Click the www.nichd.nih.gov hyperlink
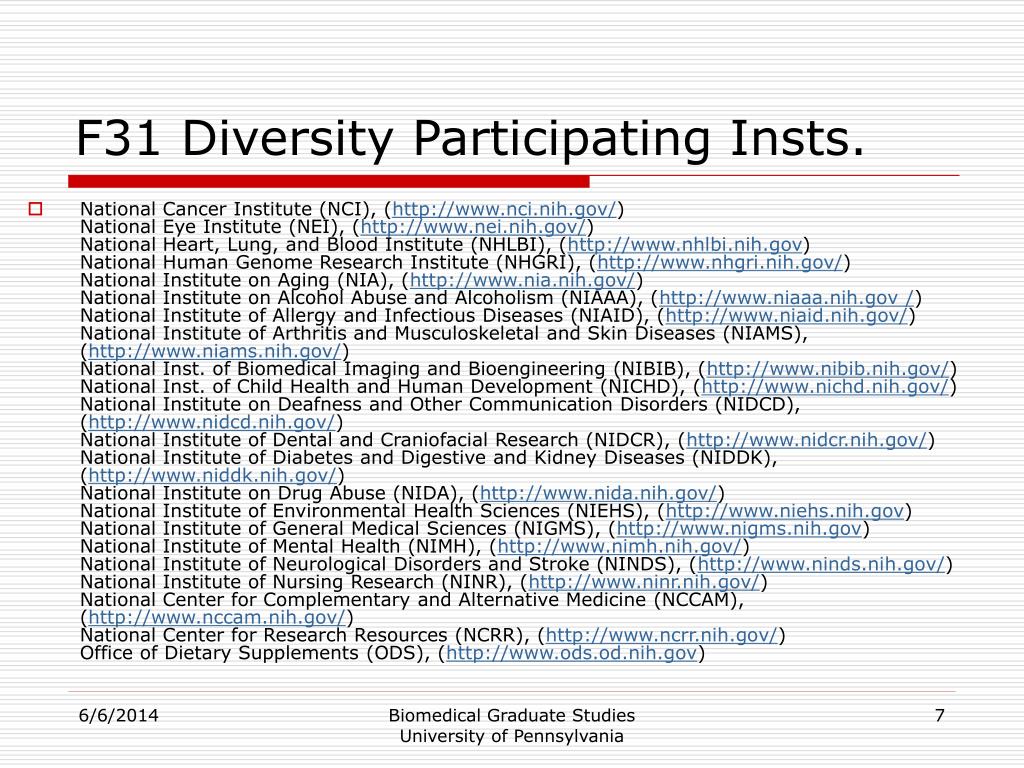 click(x=825, y=387)
